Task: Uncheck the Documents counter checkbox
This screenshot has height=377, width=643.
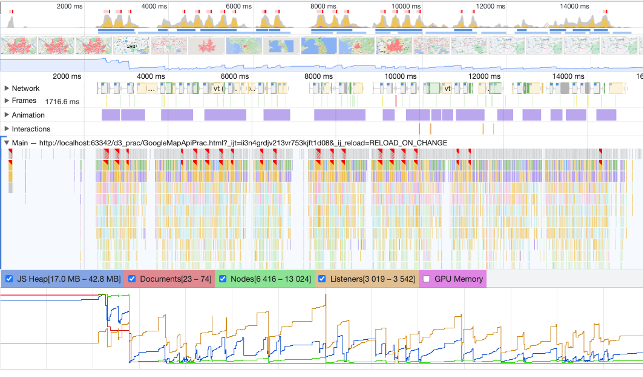Action: tap(132, 279)
